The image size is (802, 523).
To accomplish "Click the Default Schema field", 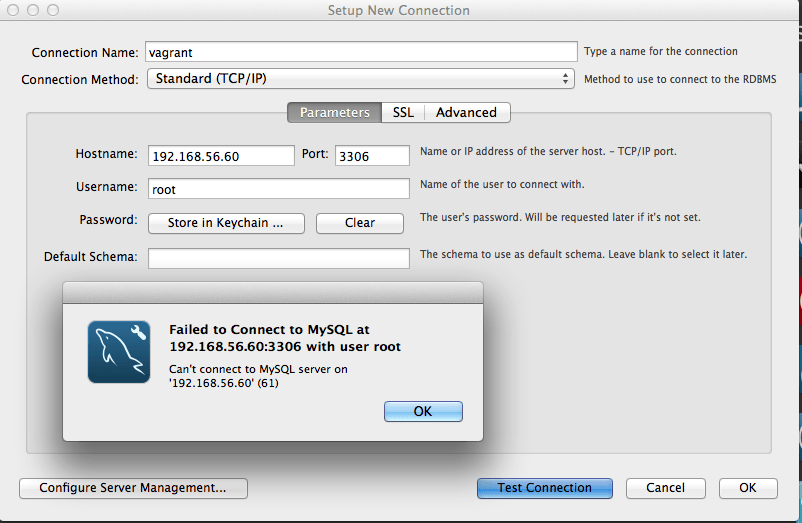I will (x=278, y=258).
